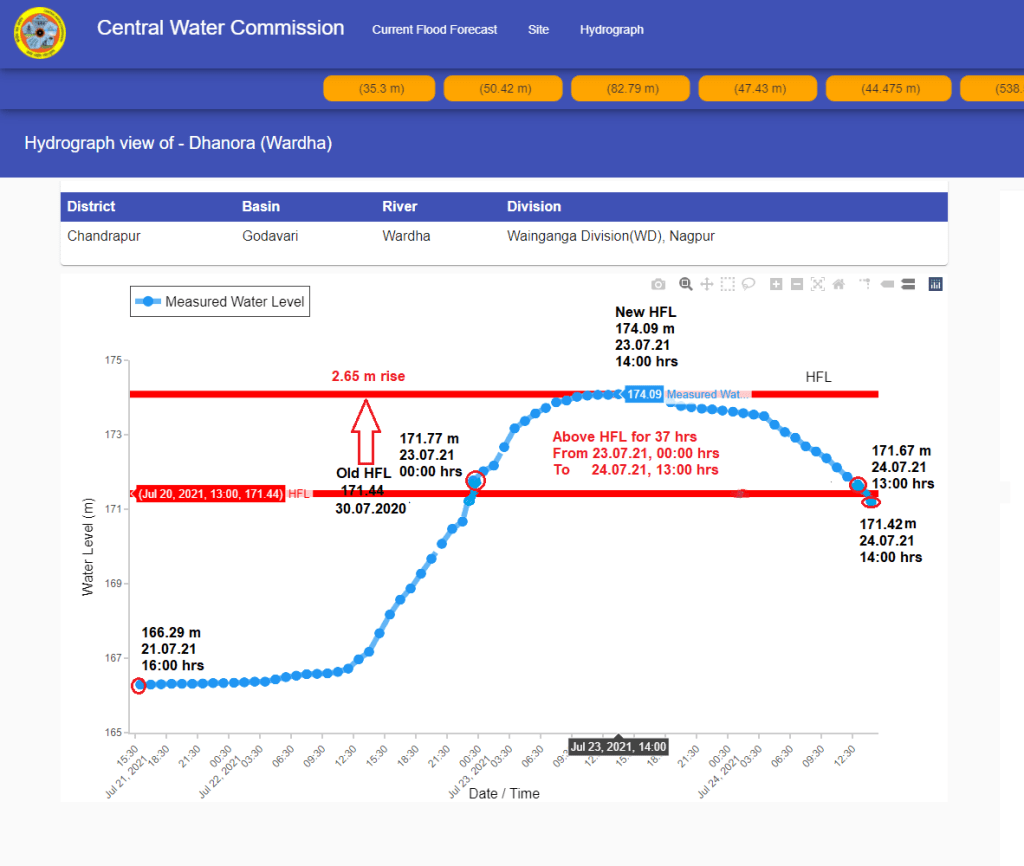This screenshot has height=866, width=1024.
Task: Select the Zoom tool in chart toolbar
Action: (x=686, y=284)
